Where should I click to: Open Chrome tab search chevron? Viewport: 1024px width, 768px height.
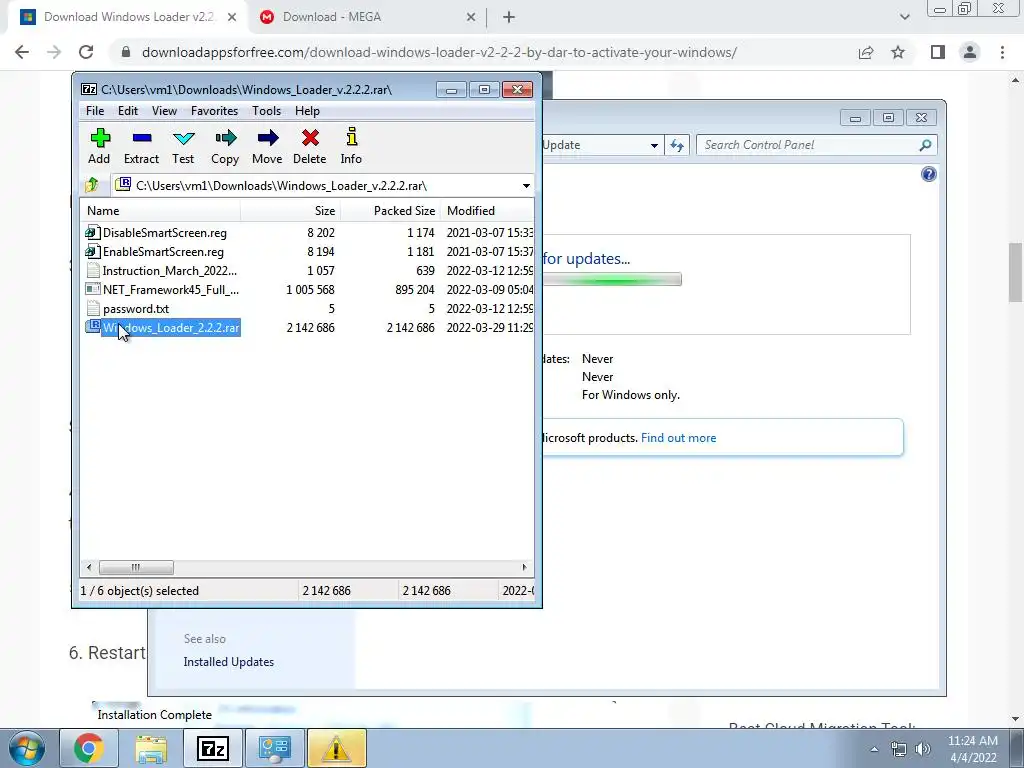click(904, 17)
